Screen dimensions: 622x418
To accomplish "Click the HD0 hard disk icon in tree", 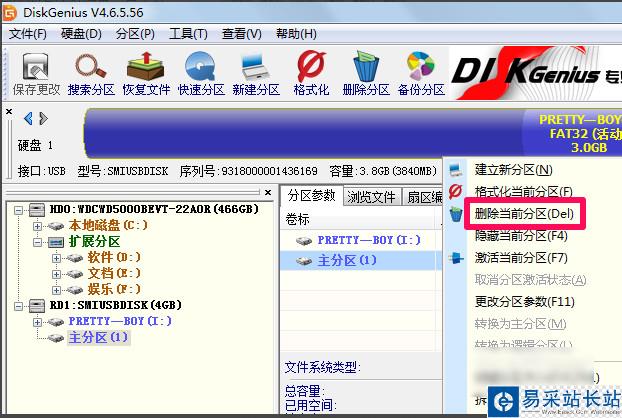I will [x=37, y=209].
